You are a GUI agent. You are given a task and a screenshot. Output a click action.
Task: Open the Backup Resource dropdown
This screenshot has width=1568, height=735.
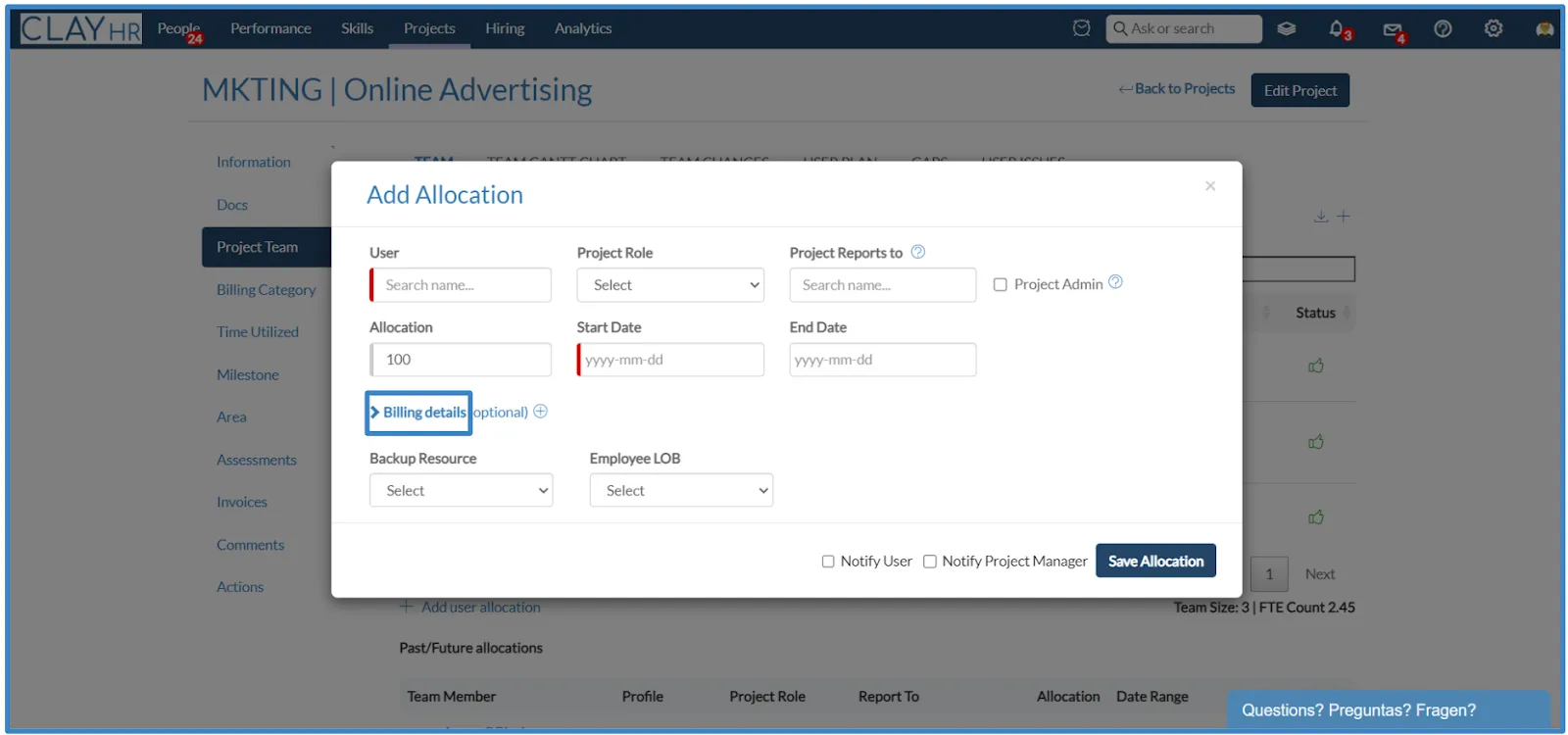click(461, 490)
